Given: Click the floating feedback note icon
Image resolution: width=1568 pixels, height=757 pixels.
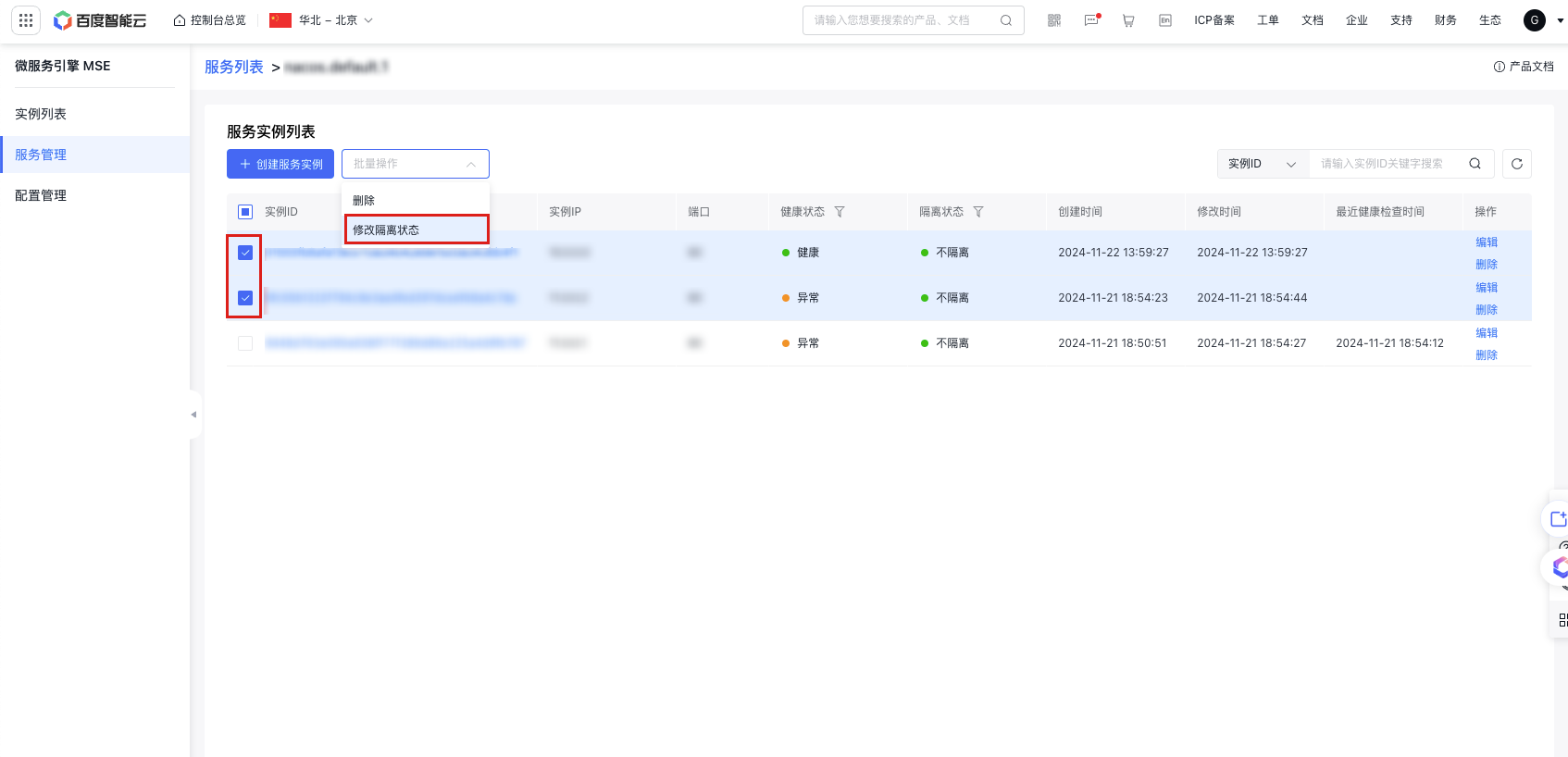Looking at the screenshot, I should pyautogui.click(x=1558, y=518).
